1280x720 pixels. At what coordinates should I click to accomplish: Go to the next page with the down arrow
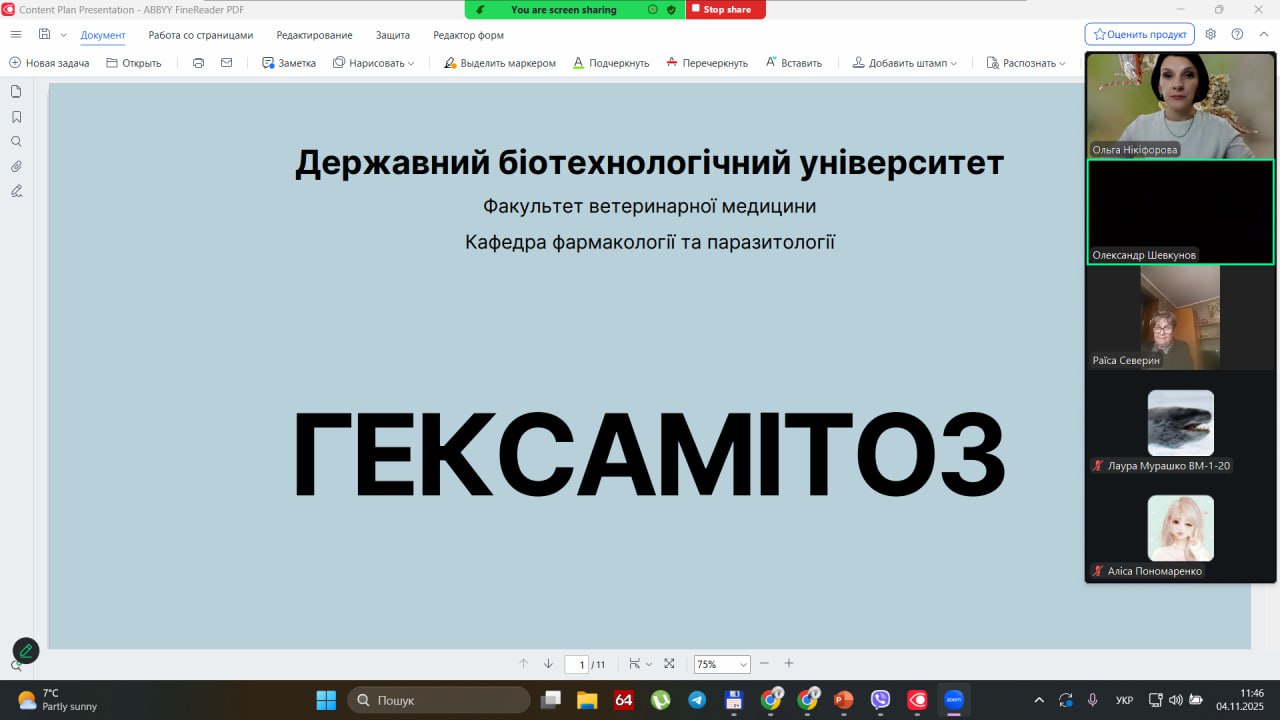548,664
